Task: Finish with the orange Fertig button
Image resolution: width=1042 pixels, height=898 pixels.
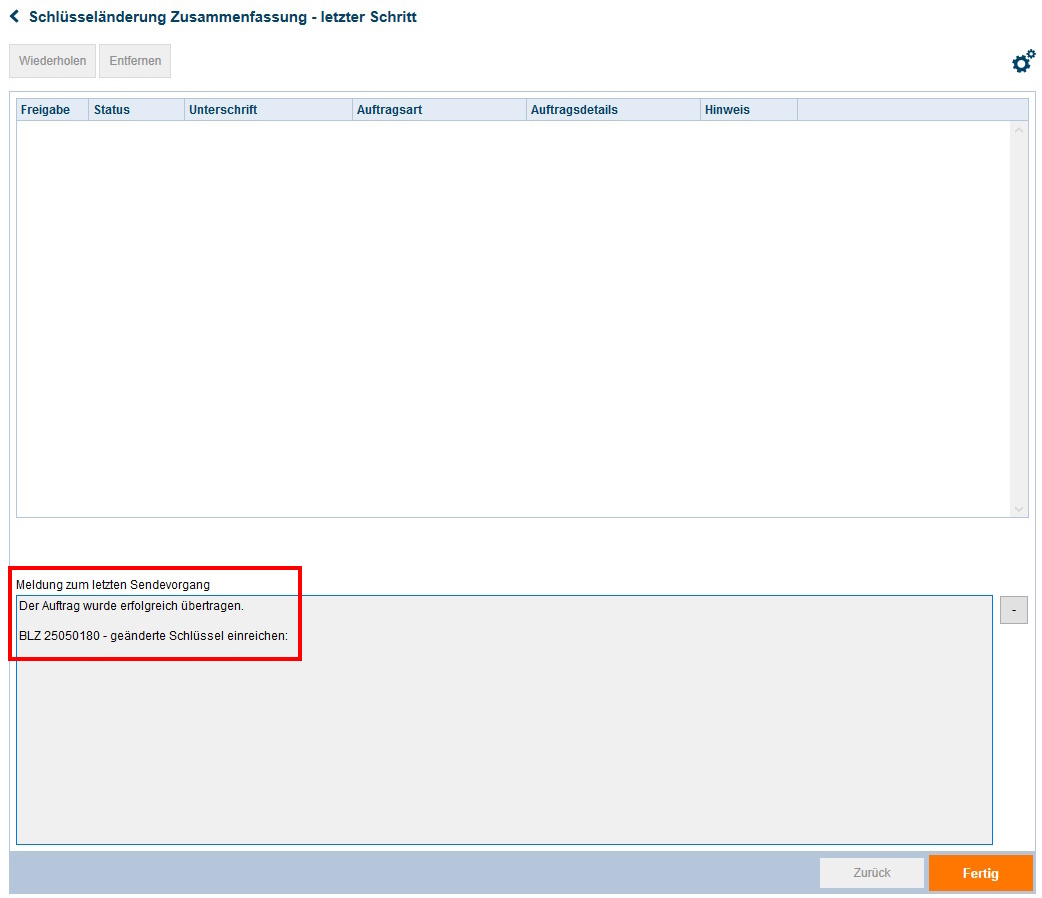Action: [980, 873]
